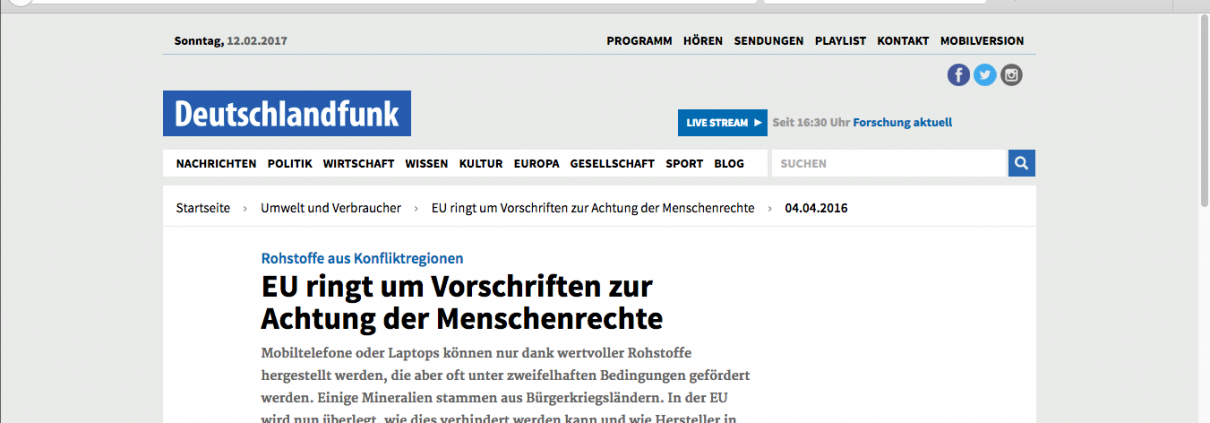Viewport: 1210px width, 423px height.
Task: Go to the Europa section
Action: [537, 164]
